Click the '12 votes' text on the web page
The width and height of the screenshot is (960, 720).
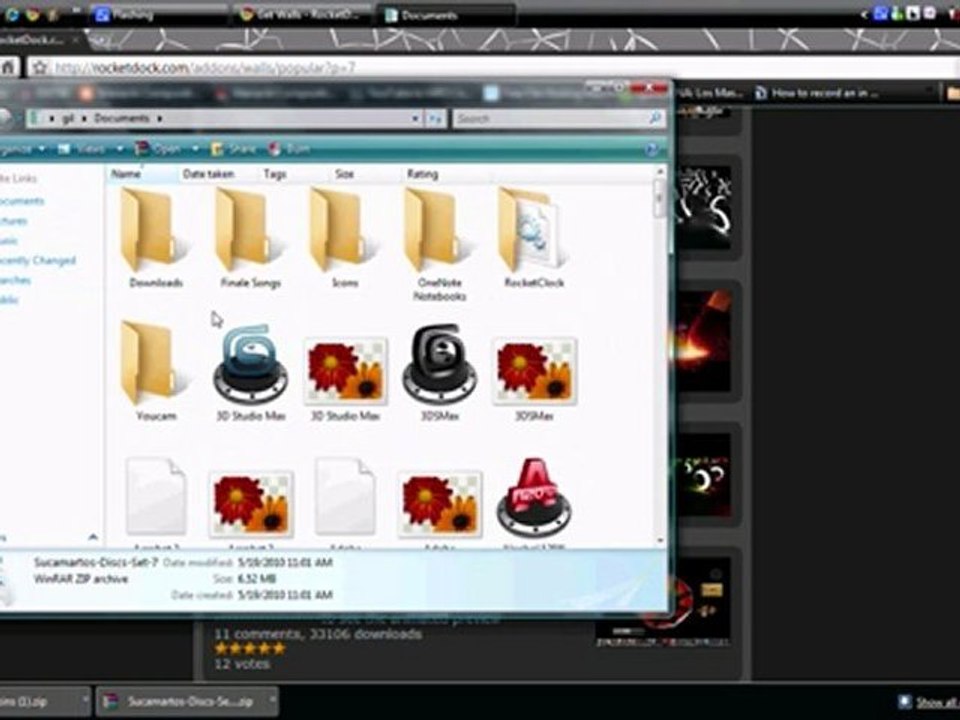(241, 663)
